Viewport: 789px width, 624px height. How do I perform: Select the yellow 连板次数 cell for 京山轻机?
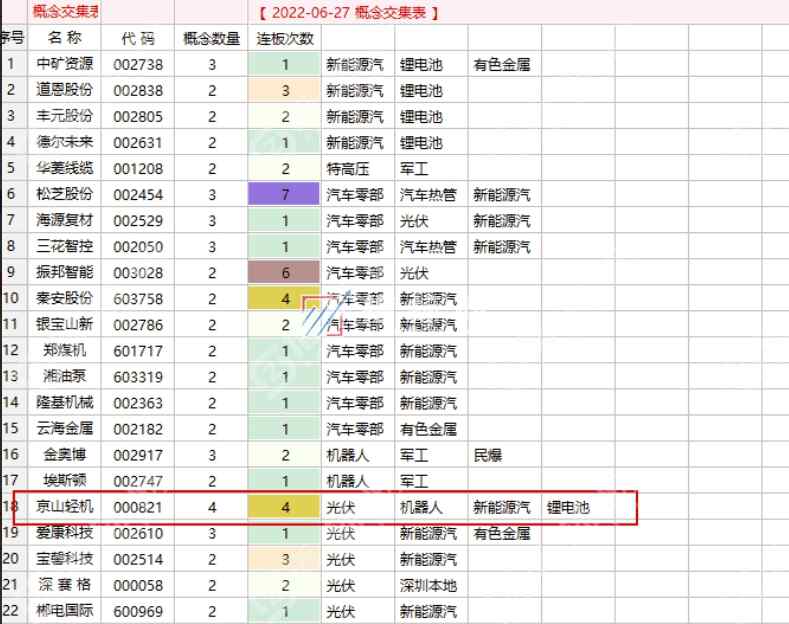point(285,507)
